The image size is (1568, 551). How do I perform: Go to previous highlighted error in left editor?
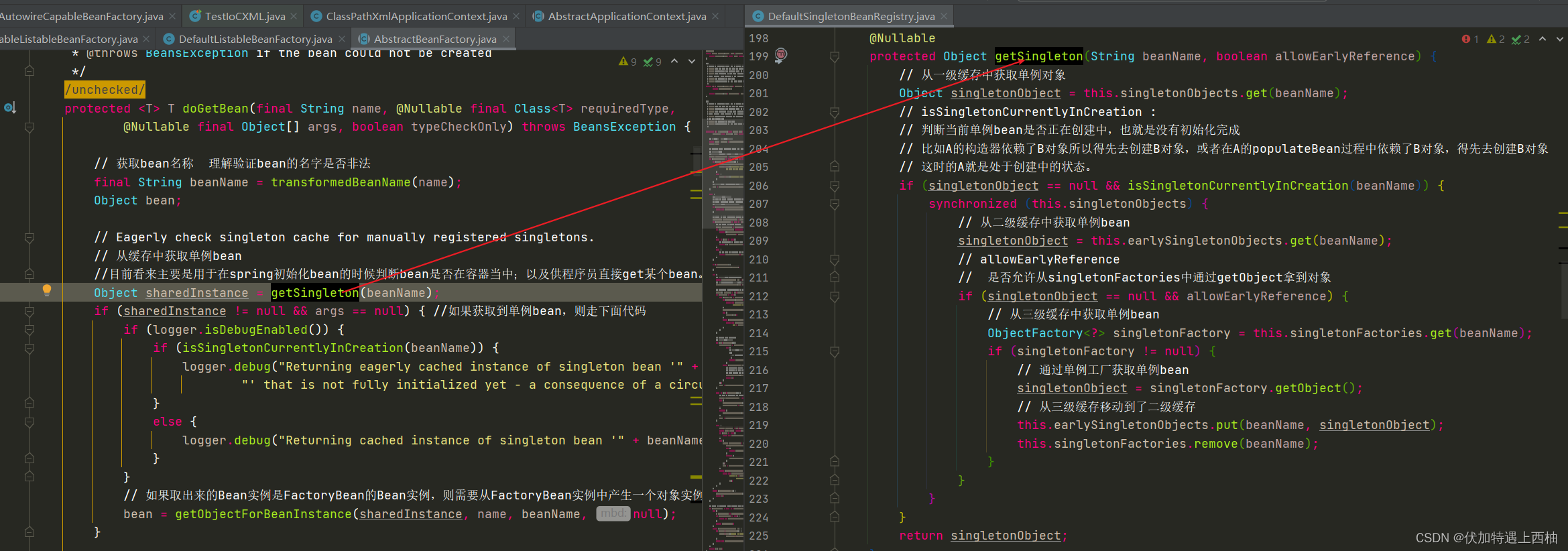click(x=674, y=61)
